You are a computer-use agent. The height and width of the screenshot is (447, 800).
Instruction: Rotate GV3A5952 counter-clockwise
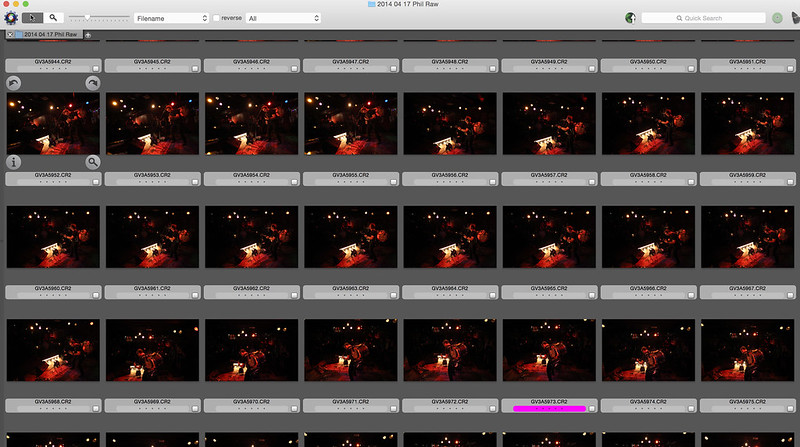point(14,83)
